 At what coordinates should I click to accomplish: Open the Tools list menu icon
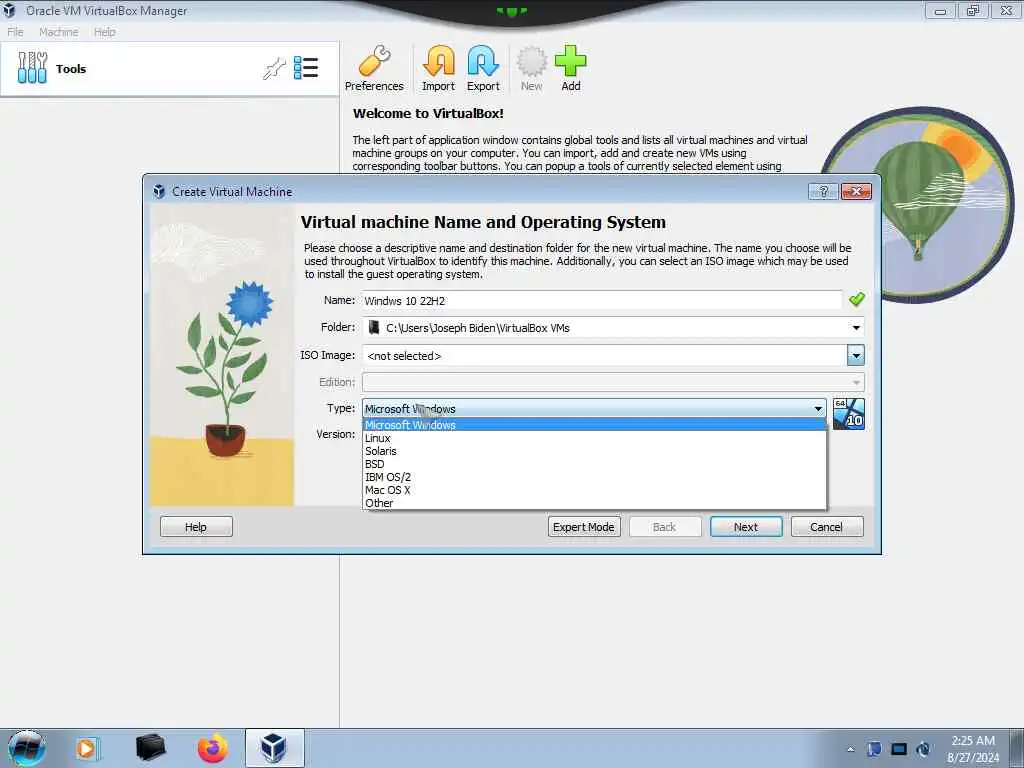coord(306,68)
